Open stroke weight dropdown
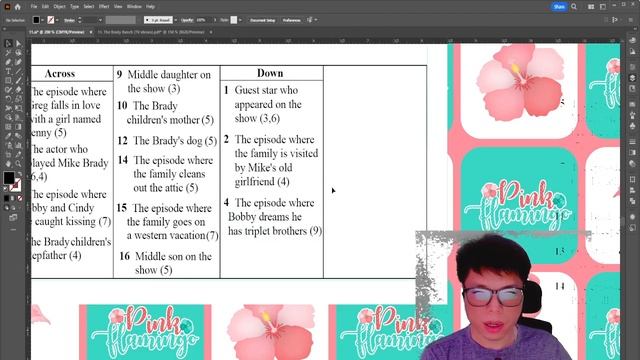The width and height of the screenshot is (640, 360). (100, 20)
